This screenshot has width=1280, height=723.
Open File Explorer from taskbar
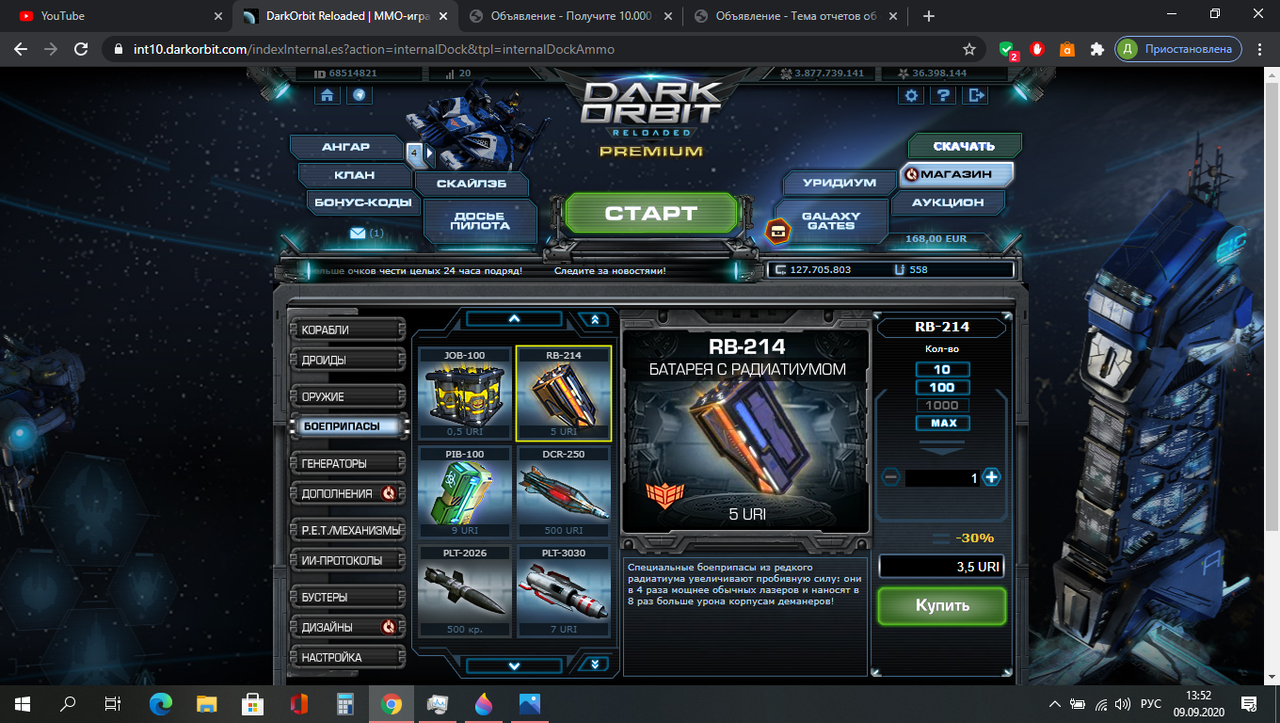pos(207,704)
